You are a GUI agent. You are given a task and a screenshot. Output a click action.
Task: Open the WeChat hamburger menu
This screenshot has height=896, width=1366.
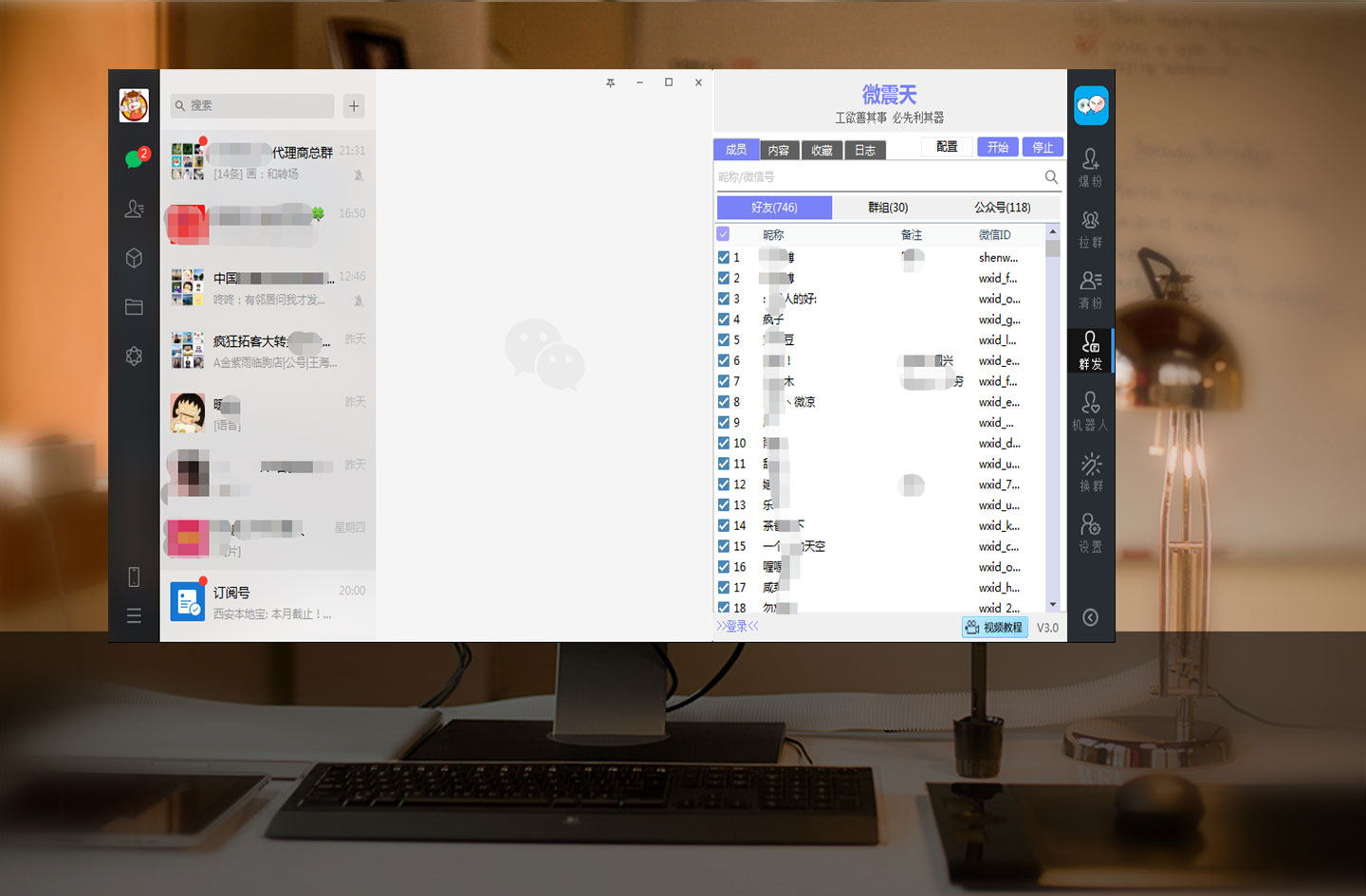coord(134,615)
